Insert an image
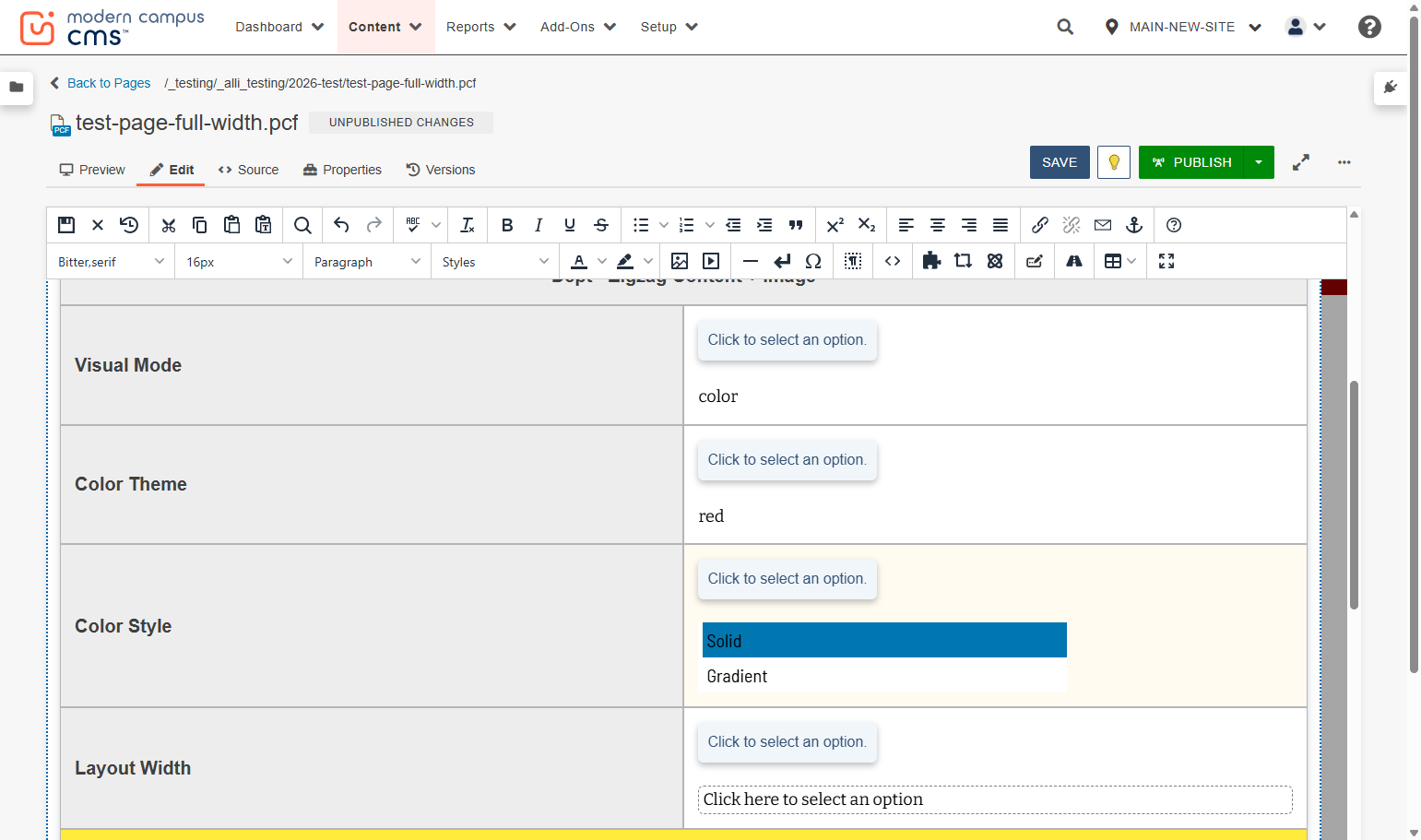 (680, 261)
